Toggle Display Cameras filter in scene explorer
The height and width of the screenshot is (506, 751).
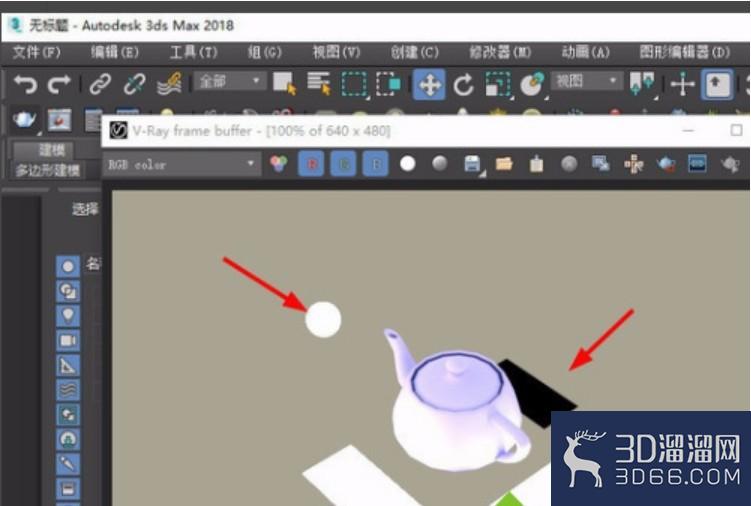click(68, 341)
